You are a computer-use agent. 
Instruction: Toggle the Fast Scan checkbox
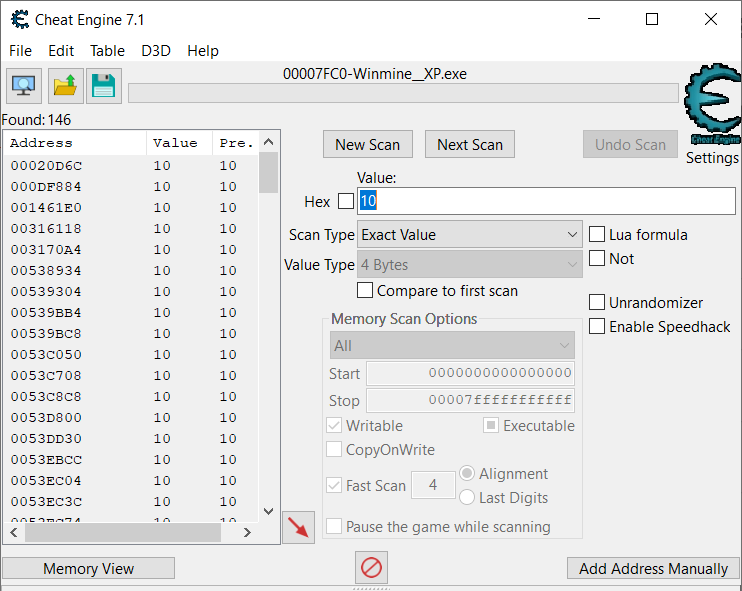pyautogui.click(x=334, y=485)
